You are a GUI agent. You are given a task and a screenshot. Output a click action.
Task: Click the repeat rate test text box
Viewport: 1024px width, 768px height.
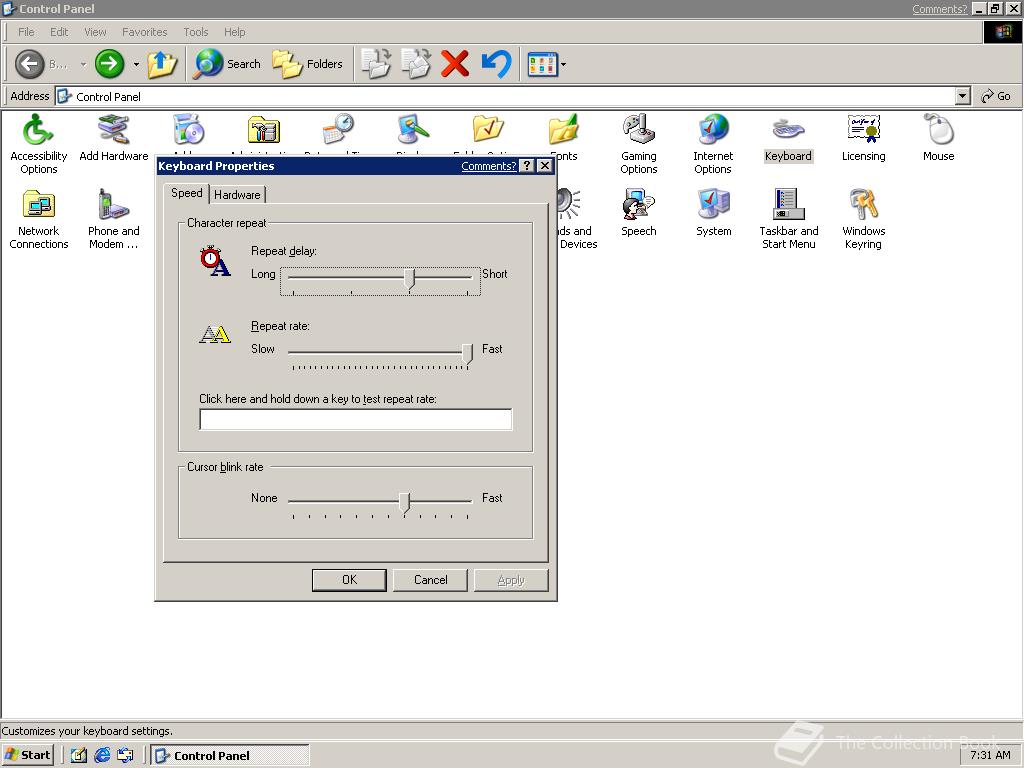point(356,419)
